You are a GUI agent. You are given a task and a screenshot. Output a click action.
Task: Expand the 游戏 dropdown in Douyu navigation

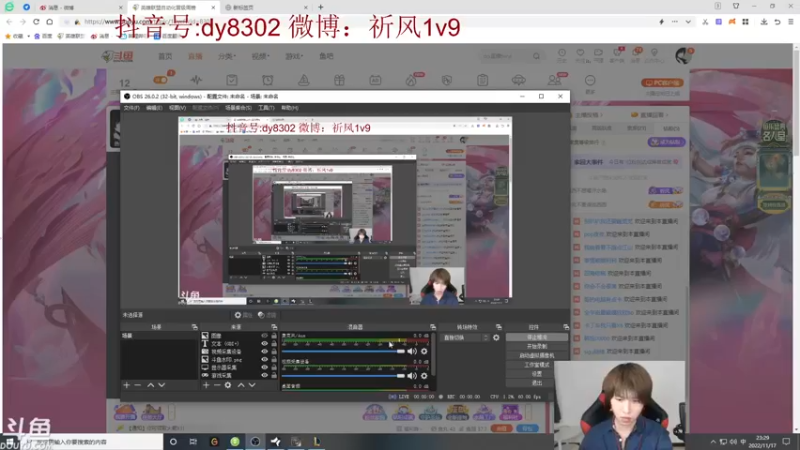click(x=294, y=56)
